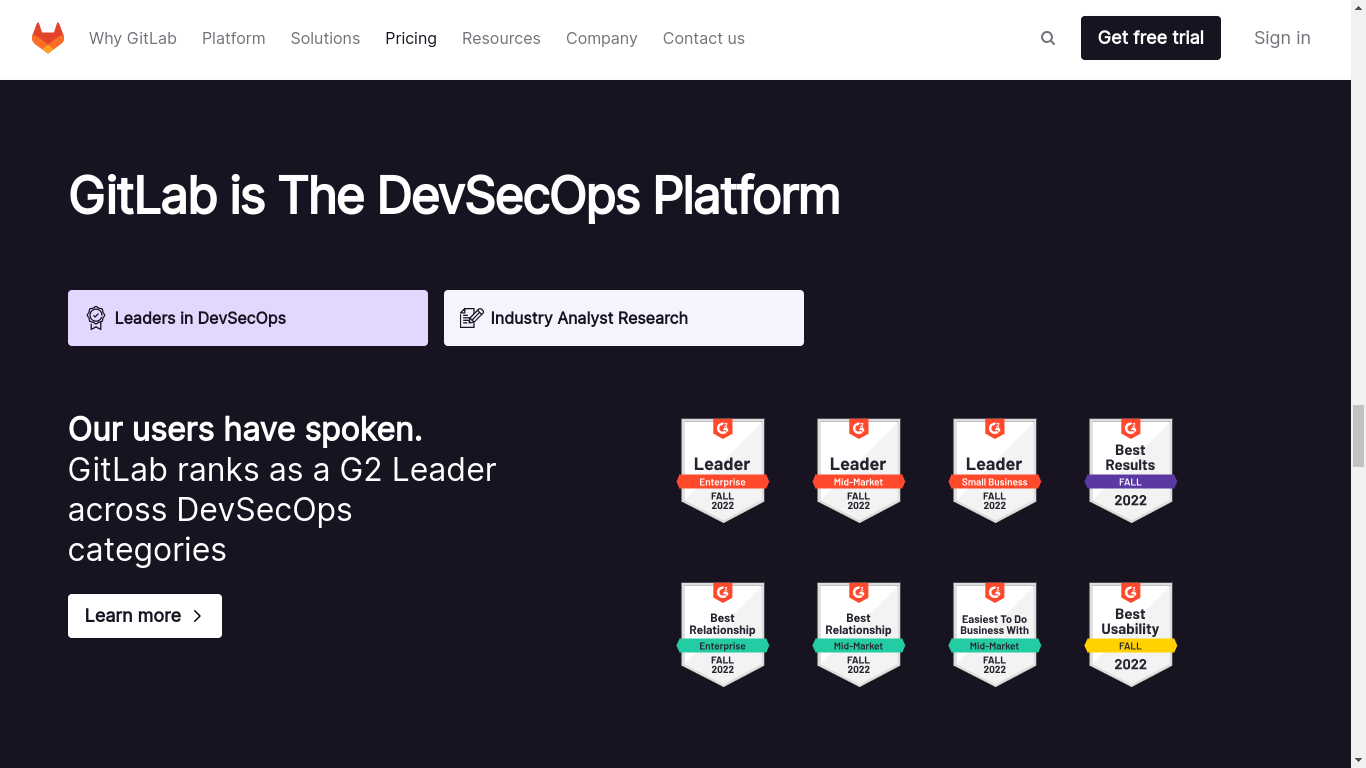Open the Best Results Fall 2022 badge

[1131, 470]
